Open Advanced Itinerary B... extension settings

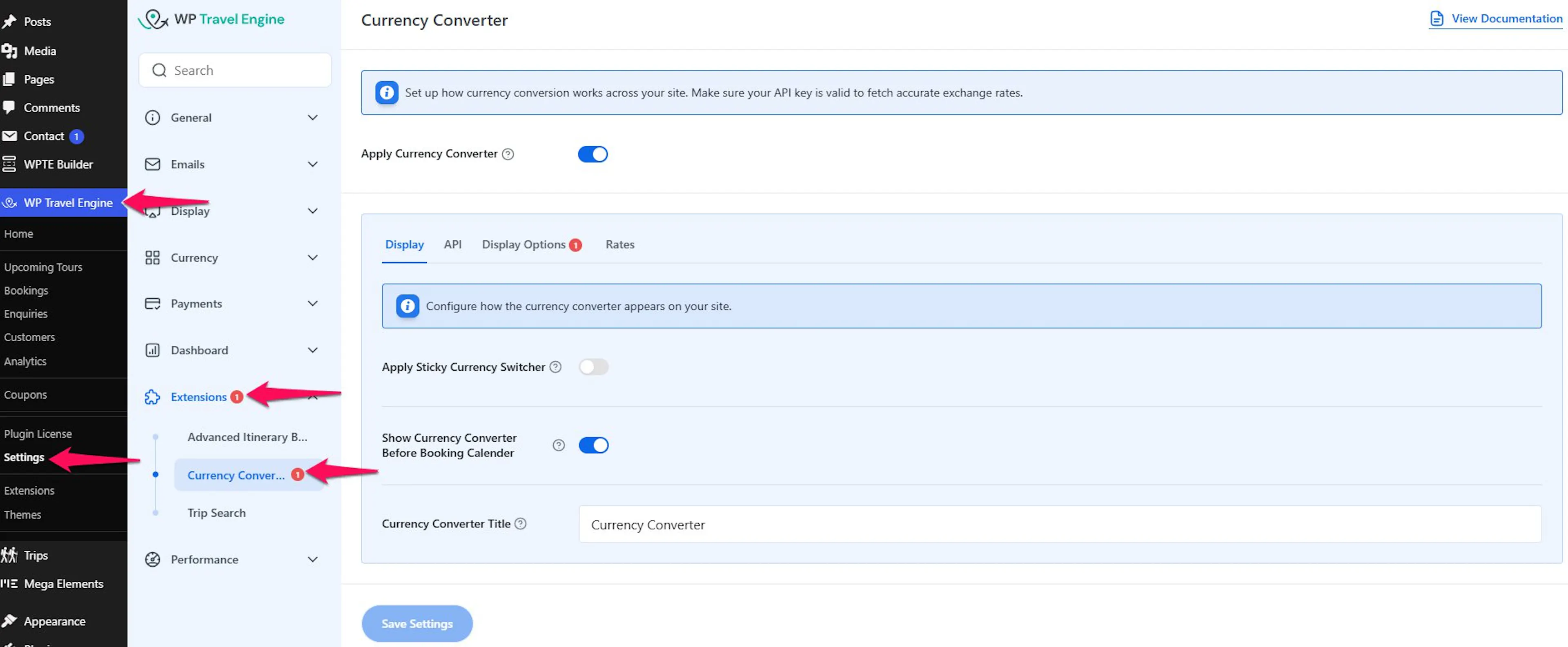(x=247, y=437)
